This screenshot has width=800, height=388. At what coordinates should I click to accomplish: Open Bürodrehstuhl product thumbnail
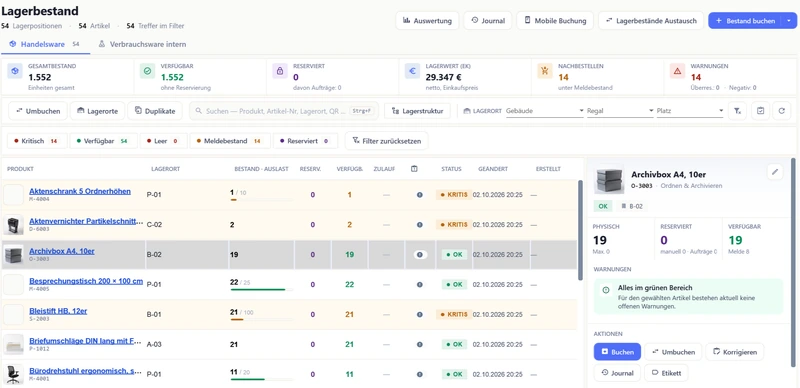(13, 374)
